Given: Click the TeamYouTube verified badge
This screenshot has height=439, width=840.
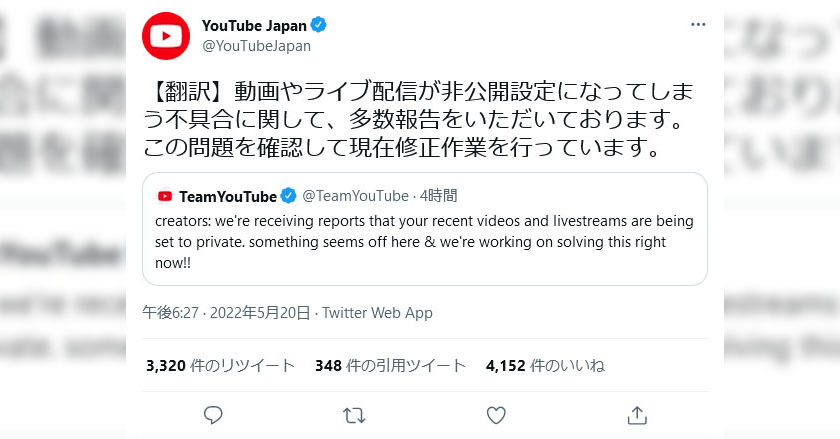Looking at the screenshot, I should click(288, 196).
